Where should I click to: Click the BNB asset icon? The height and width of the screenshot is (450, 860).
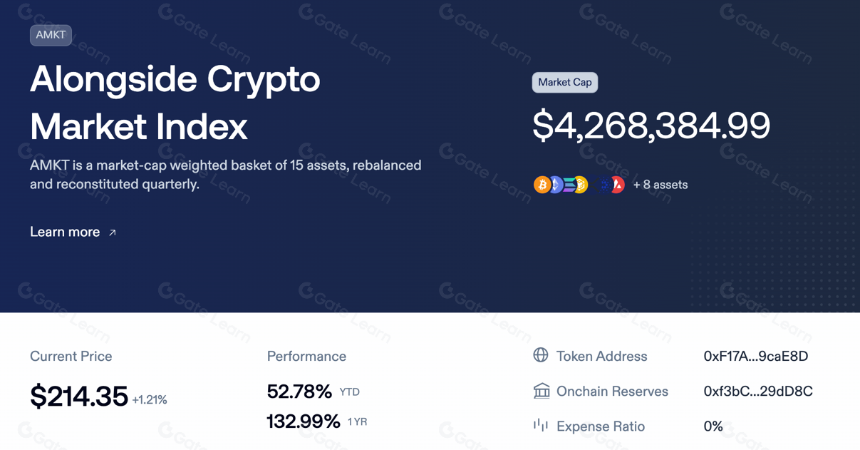coord(582,184)
